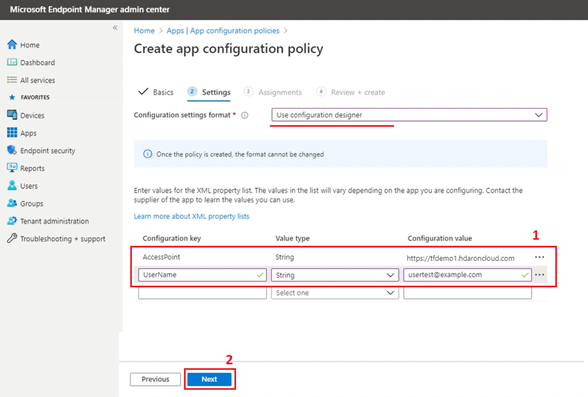Click the AccessPoint key cell
This screenshot has height=397, width=588.
tap(161, 257)
